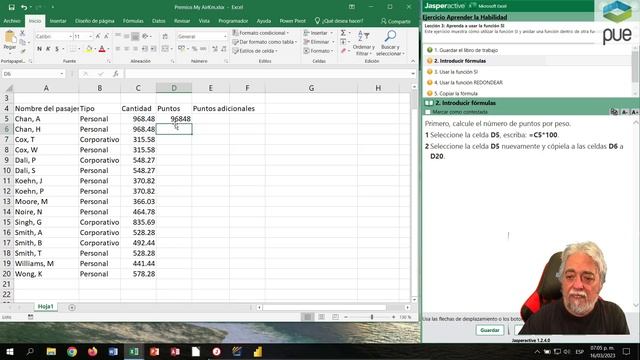This screenshot has width=640, height=360.
Task: Adjust the zoom slider in status bar
Action: pyautogui.click(x=372, y=317)
